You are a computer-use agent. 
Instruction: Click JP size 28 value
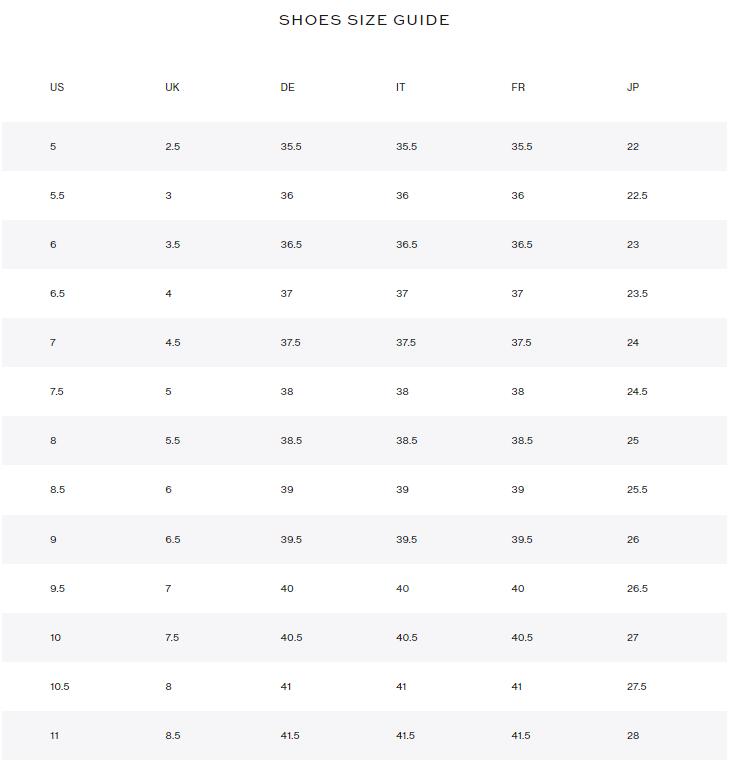633,736
